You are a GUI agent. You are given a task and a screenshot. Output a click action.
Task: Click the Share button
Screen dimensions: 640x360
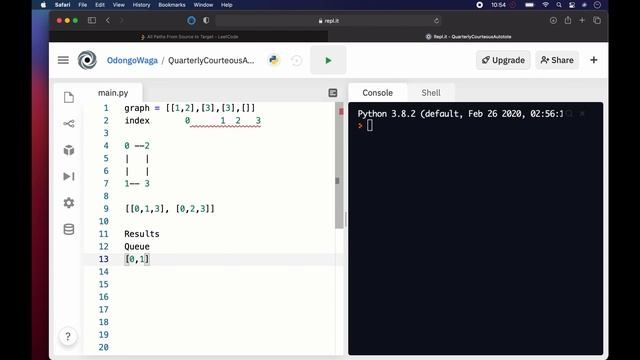557,60
